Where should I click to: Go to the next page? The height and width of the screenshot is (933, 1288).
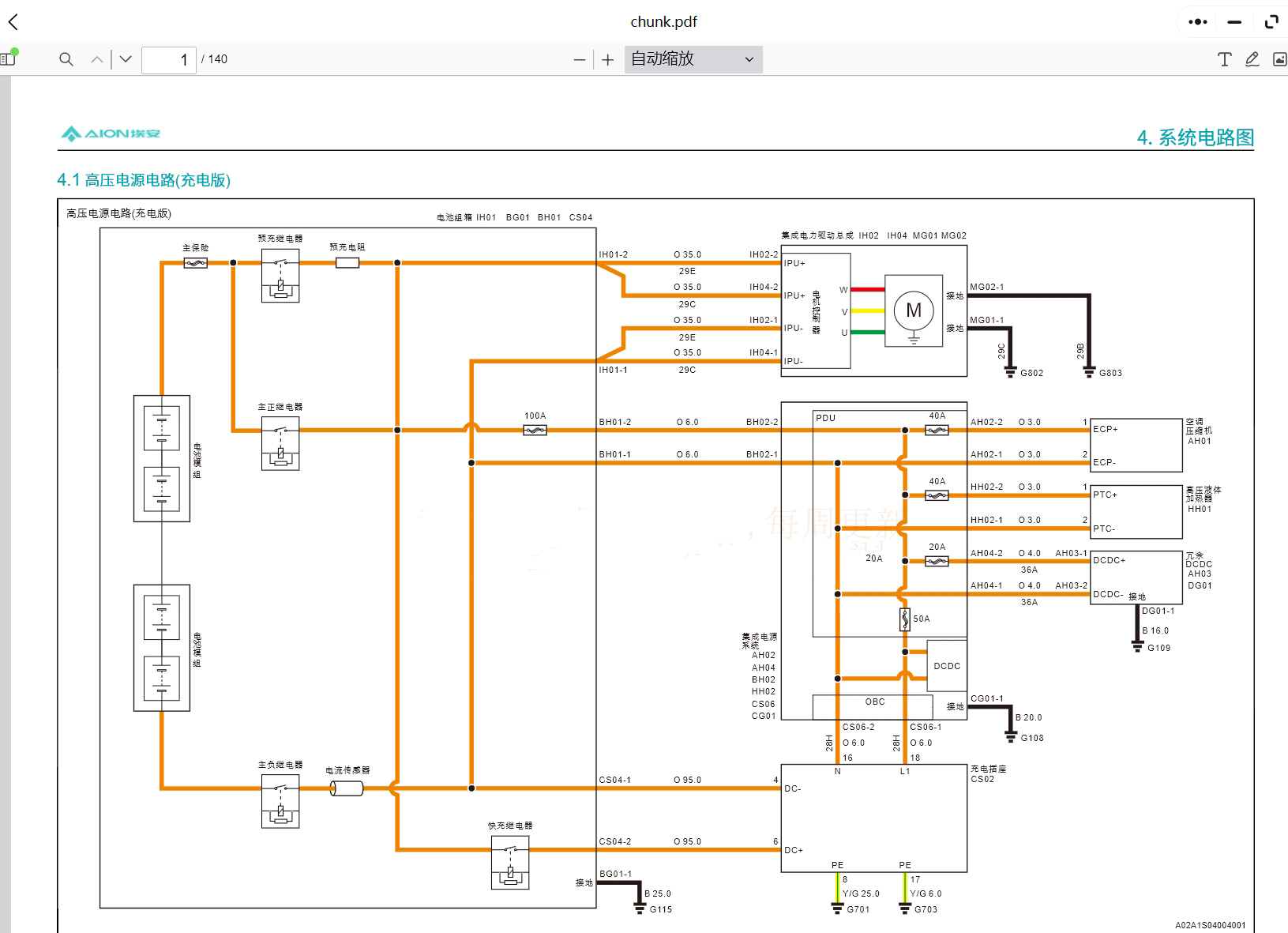click(126, 59)
